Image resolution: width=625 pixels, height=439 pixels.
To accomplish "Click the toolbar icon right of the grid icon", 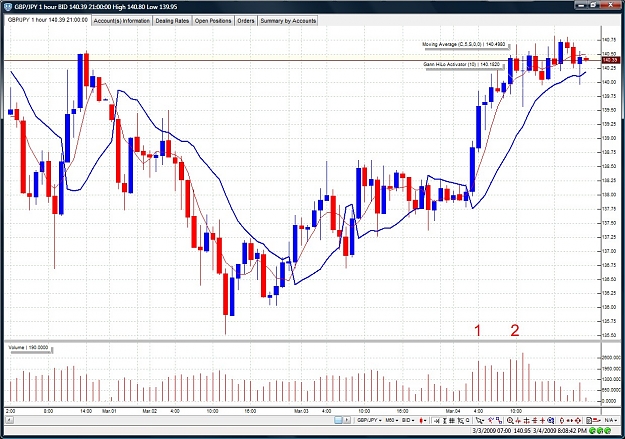I will coord(460,420).
